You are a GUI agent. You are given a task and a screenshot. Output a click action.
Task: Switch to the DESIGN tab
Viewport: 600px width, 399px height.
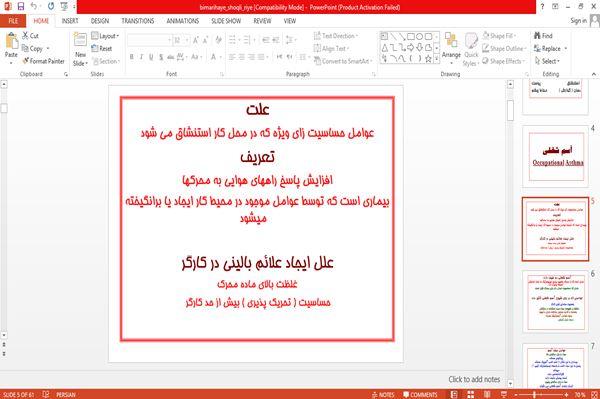pyautogui.click(x=99, y=21)
